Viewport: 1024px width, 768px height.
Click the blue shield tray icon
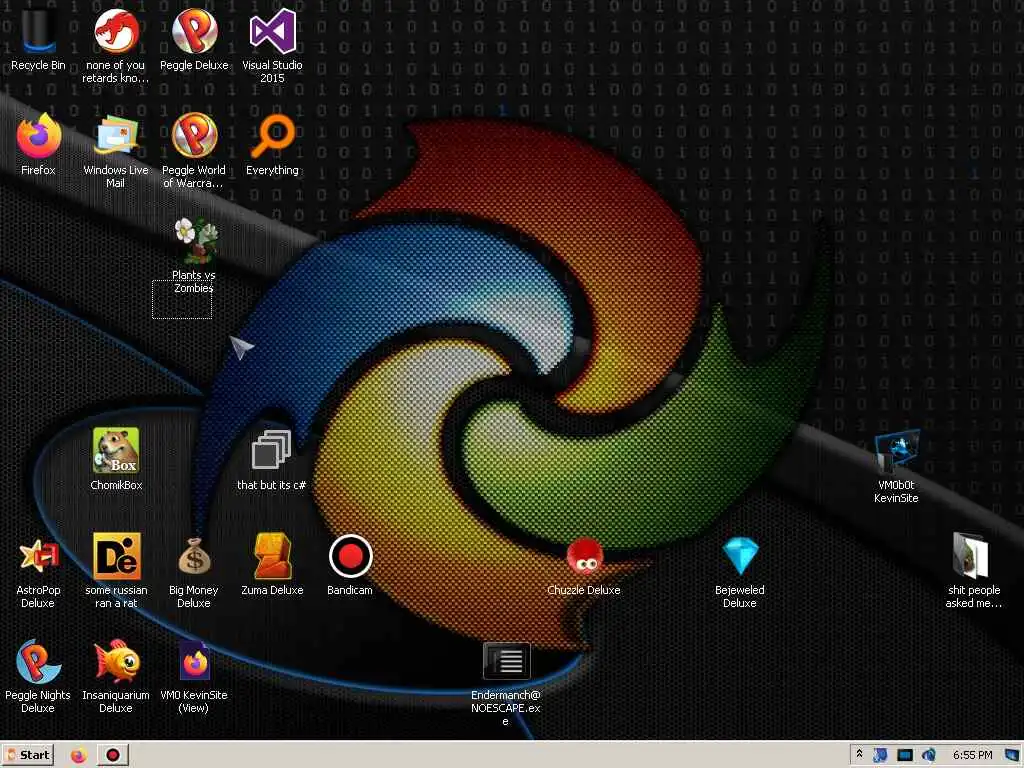coord(880,755)
